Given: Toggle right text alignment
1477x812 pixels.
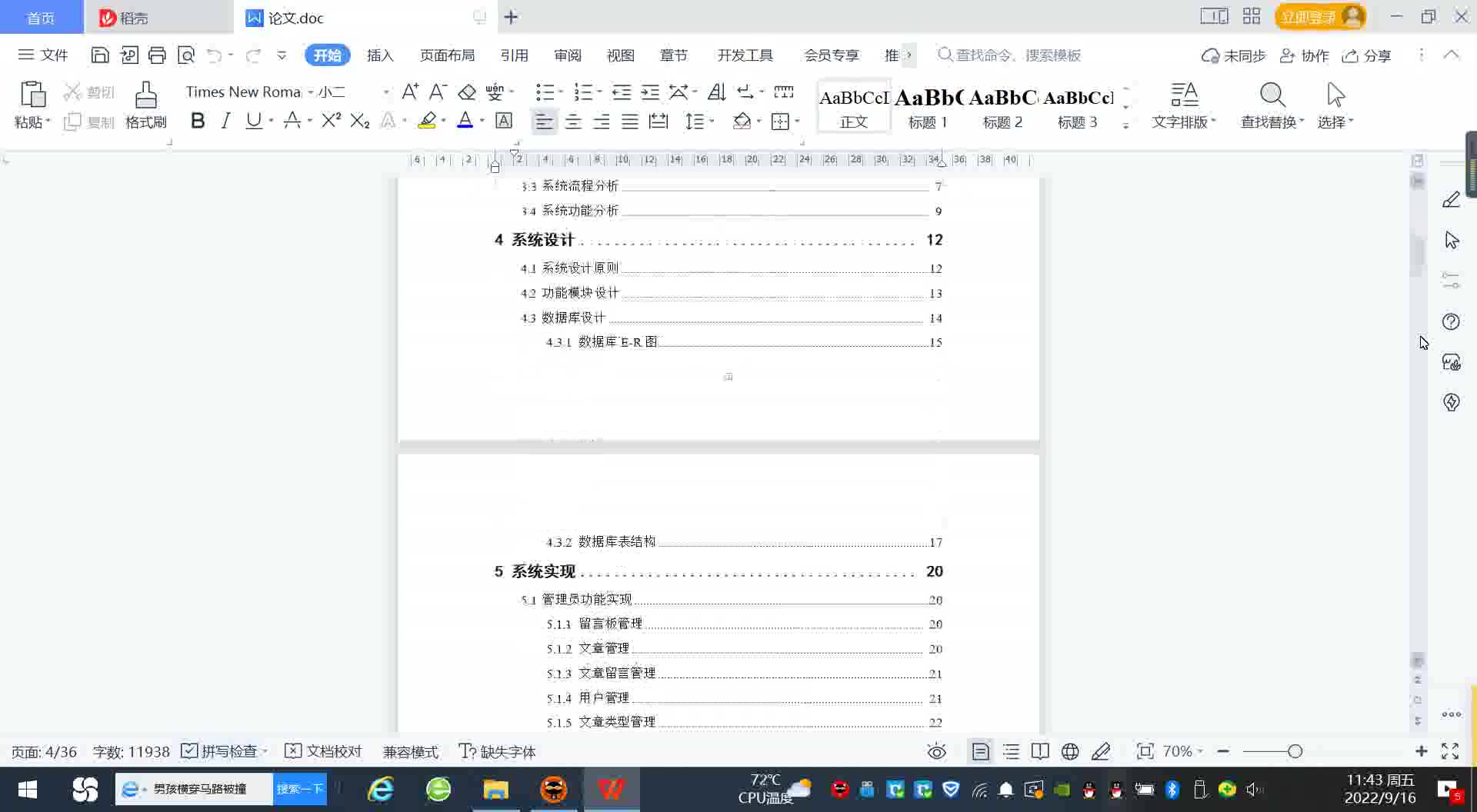Looking at the screenshot, I should click(602, 121).
